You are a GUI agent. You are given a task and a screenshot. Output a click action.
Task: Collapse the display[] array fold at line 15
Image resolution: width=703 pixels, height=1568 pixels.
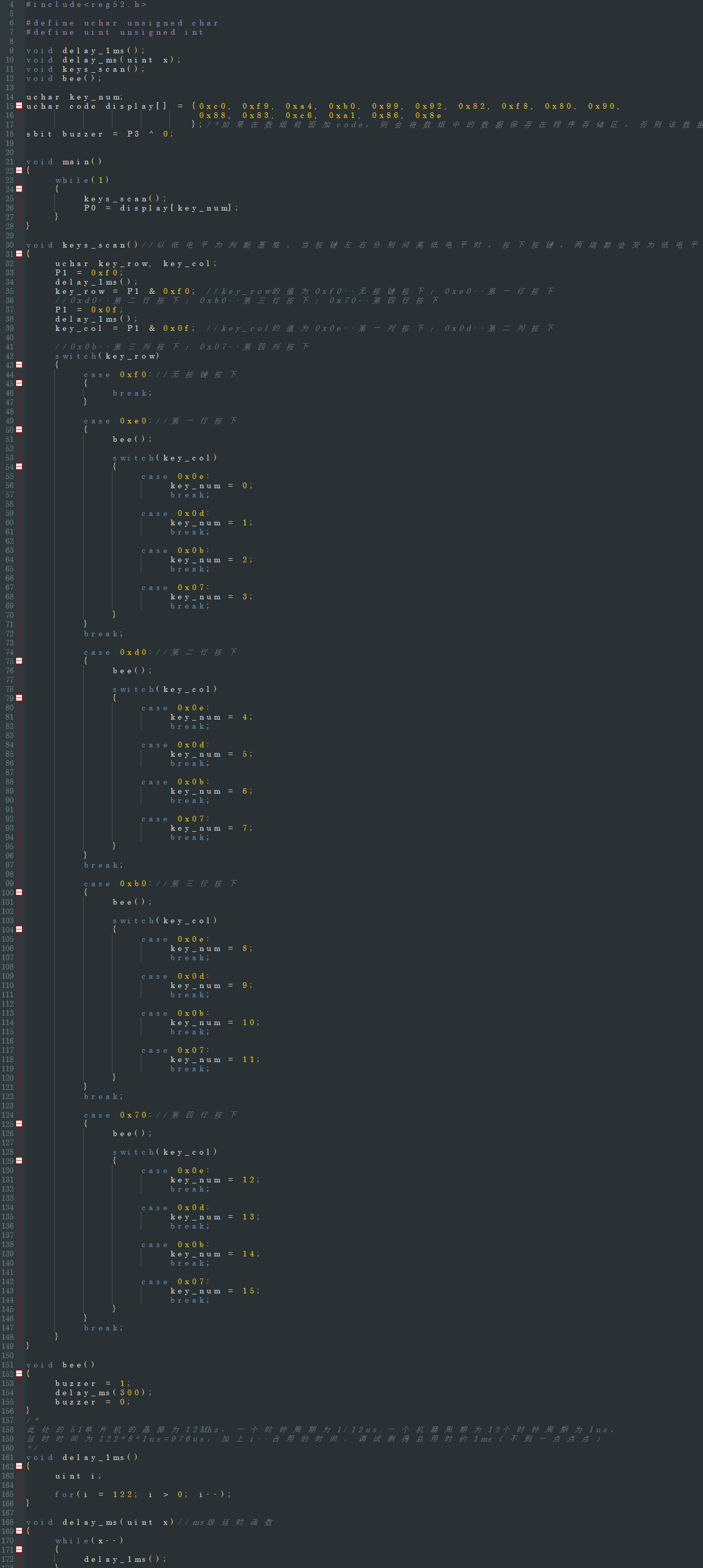(x=19, y=106)
